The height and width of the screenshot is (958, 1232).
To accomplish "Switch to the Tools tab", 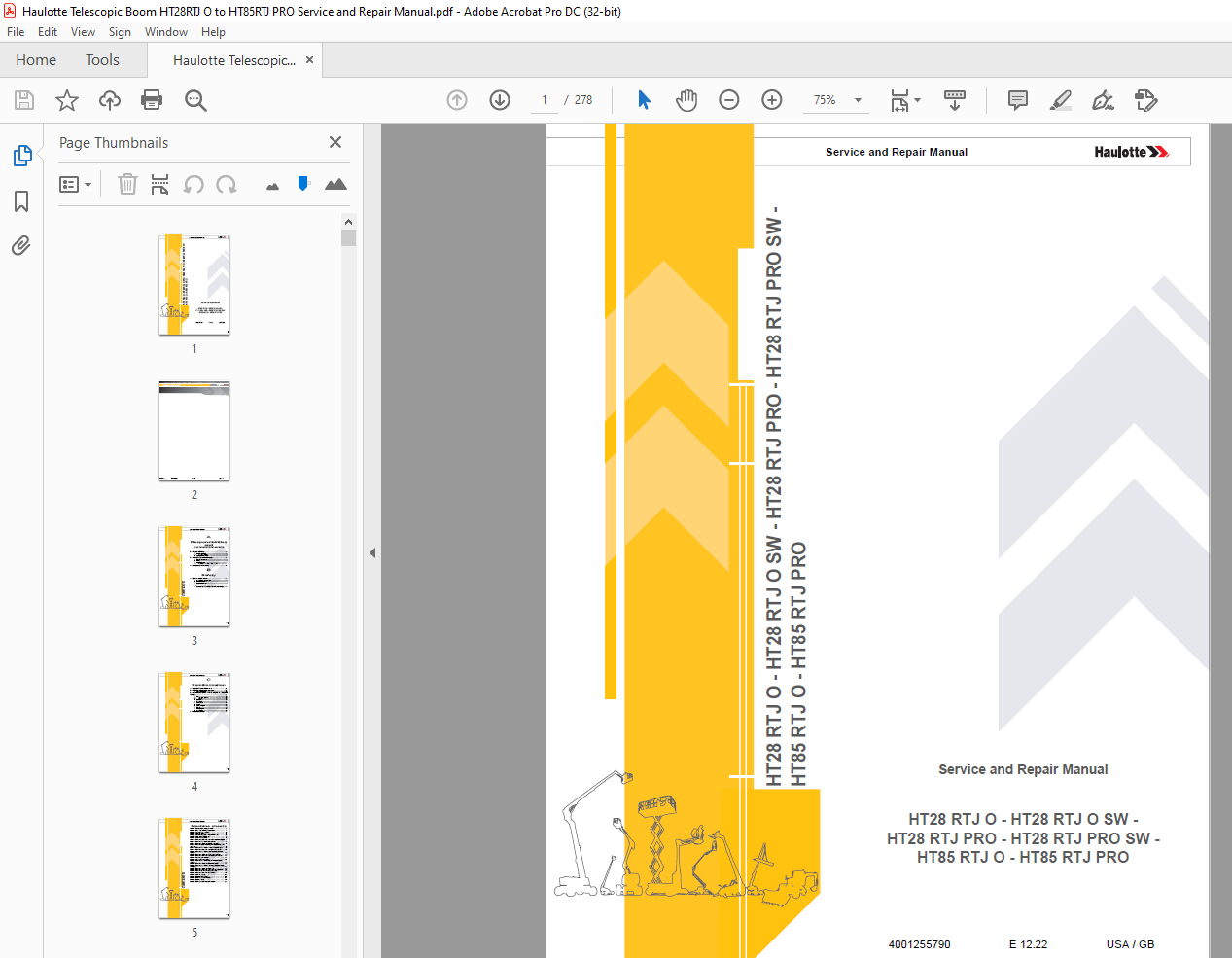I will point(102,60).
